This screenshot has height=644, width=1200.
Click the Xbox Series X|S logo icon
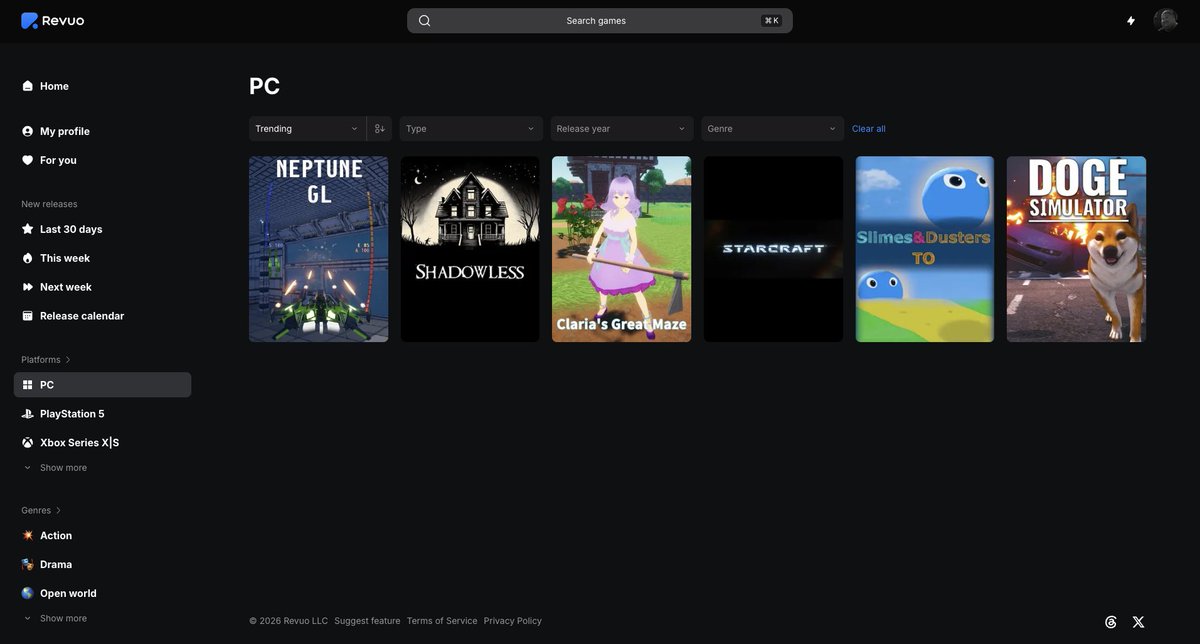[27, 443]
